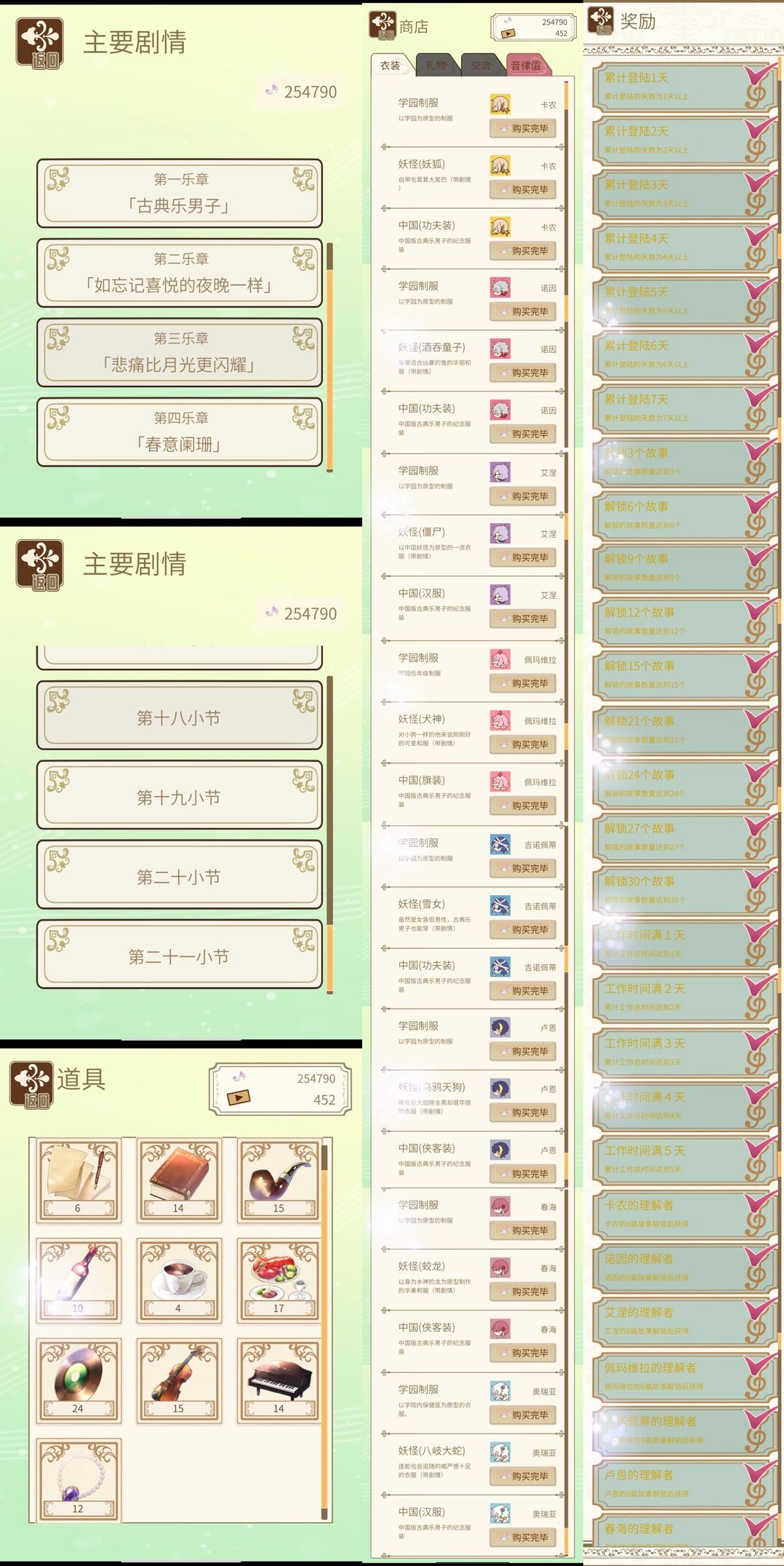Tap the back icon beside 商店 title
784x1566 pixels.
[x=383, y=25]
